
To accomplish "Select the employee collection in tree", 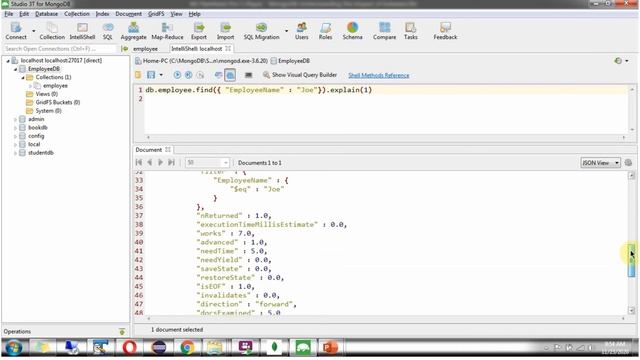I will click(55, 86).
